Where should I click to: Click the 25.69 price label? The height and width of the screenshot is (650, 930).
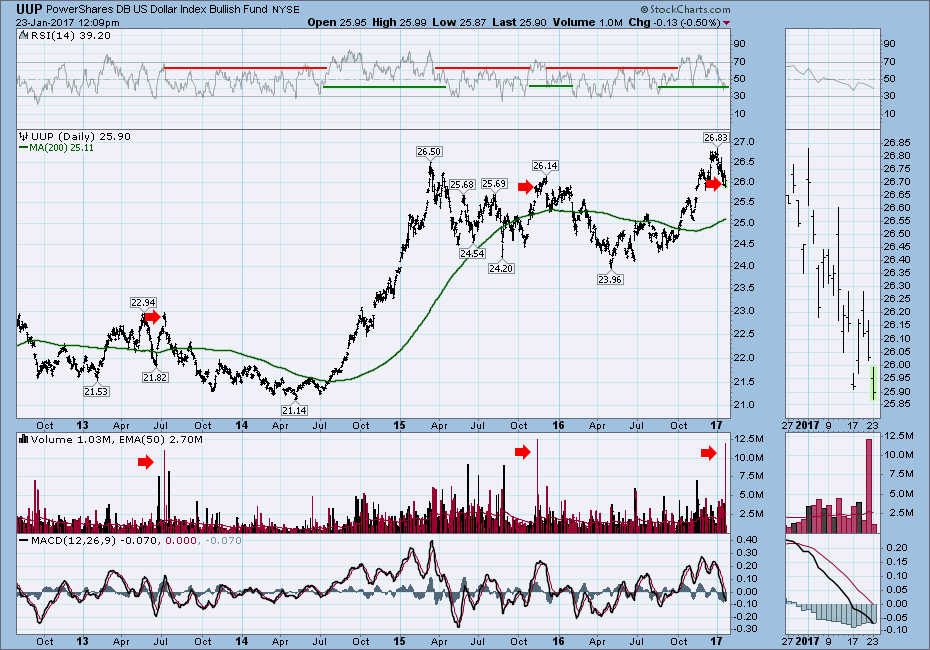point(494,184)
